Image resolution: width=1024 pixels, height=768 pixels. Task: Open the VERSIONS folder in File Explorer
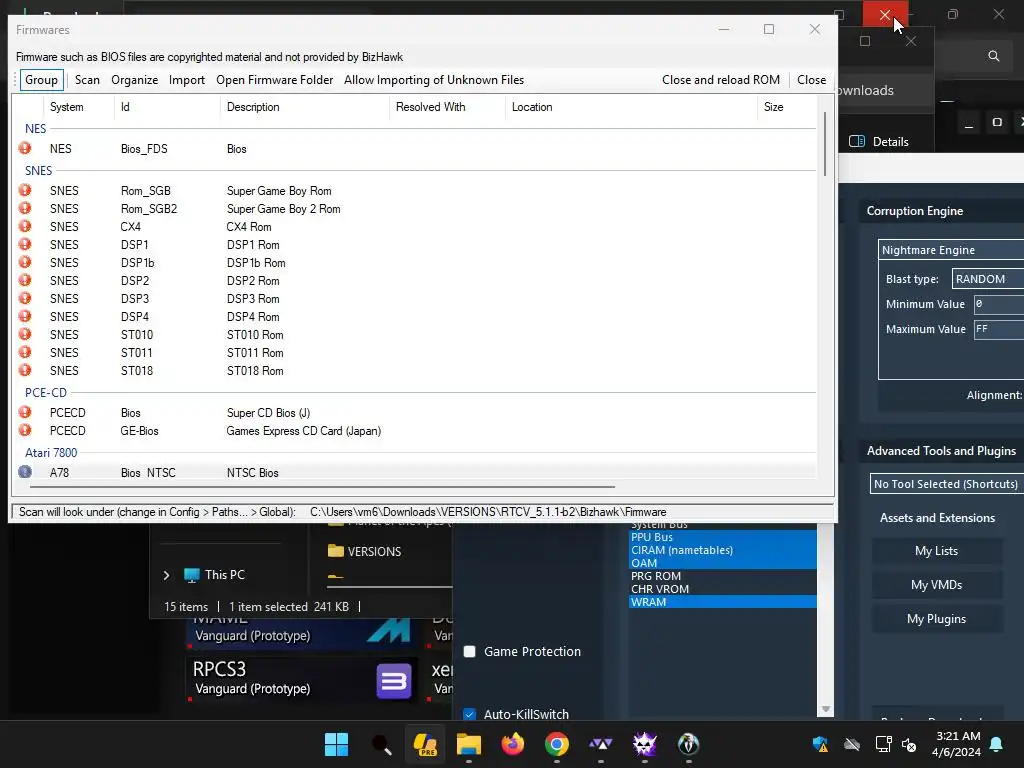[x=364, y=551]
